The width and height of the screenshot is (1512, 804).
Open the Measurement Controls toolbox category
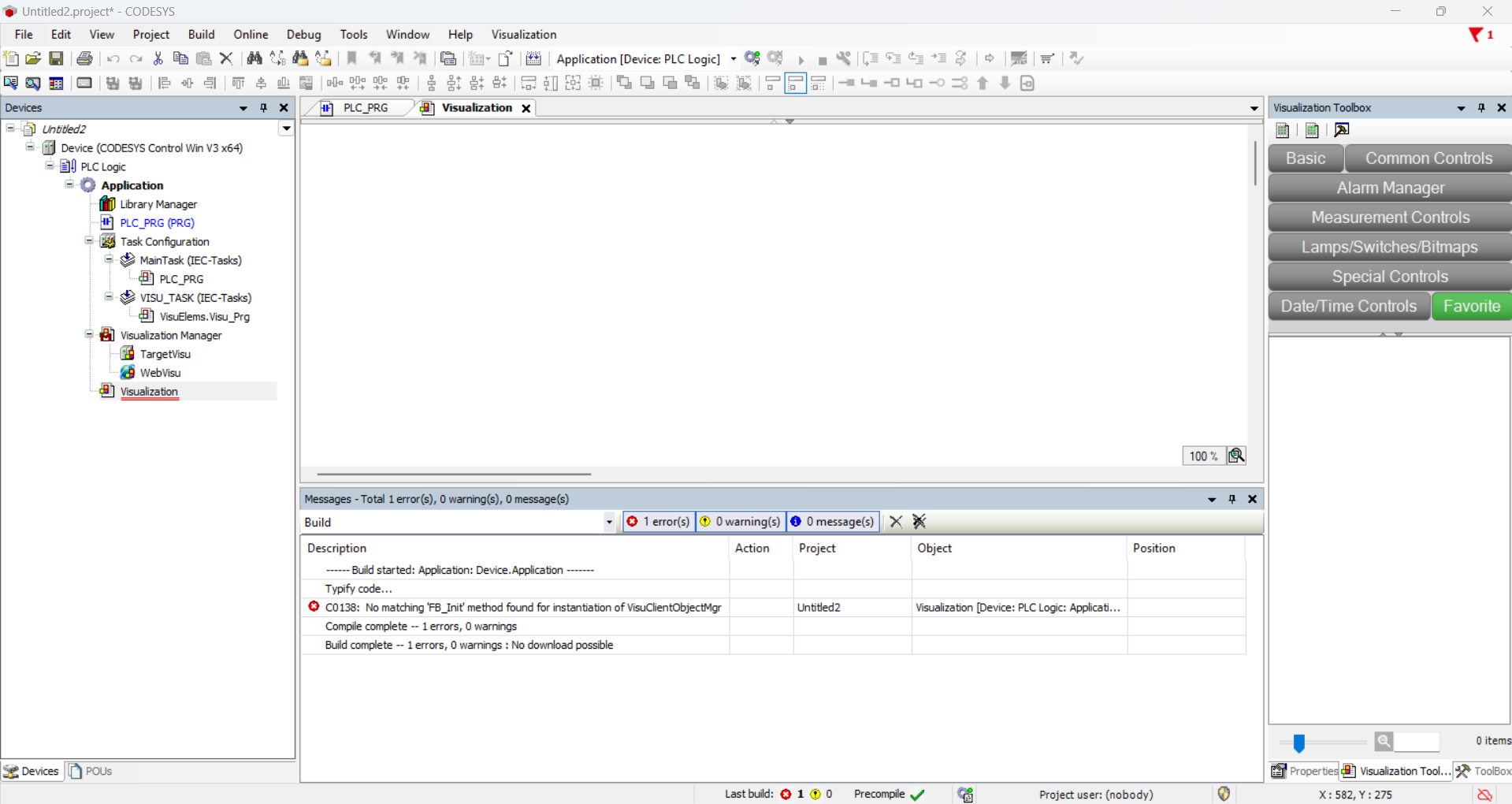pyautogui.click(x=1390, y=218)
